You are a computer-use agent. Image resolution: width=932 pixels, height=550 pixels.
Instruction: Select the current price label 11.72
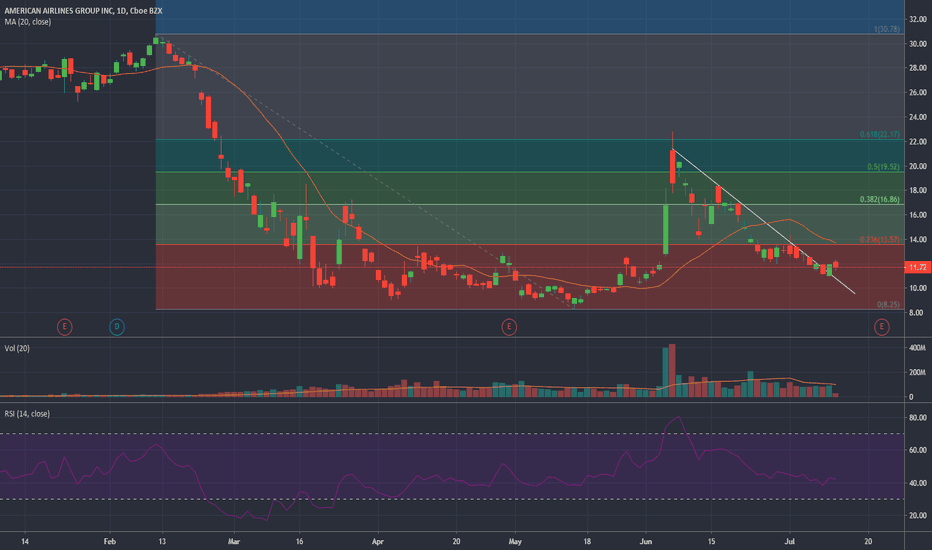[x=917, y=268]
